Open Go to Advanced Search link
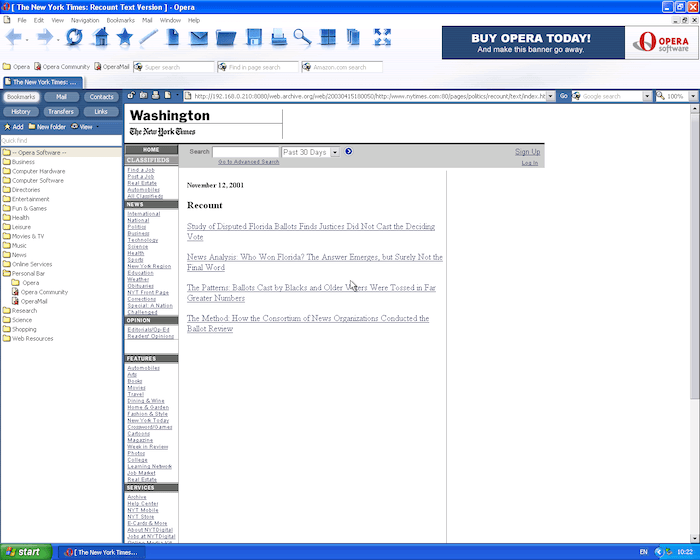Viewport: 700px width, 560px height. (x=249, y=162)
